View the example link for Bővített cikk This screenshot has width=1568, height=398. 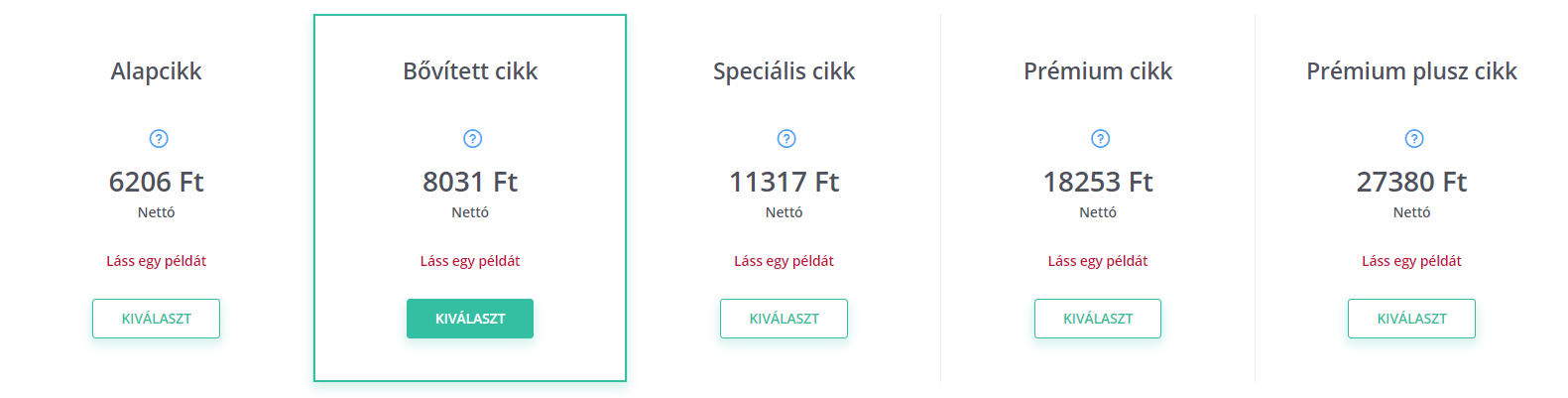click(470, 261)
